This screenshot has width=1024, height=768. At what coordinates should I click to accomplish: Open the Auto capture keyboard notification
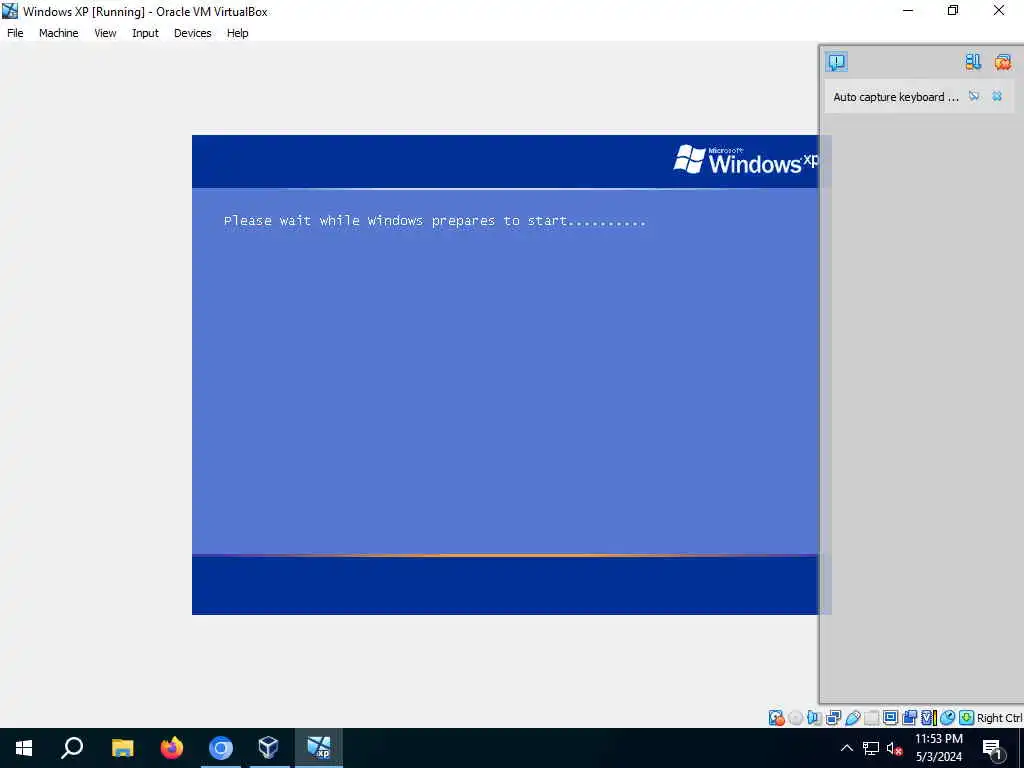[x=896, y=97]
